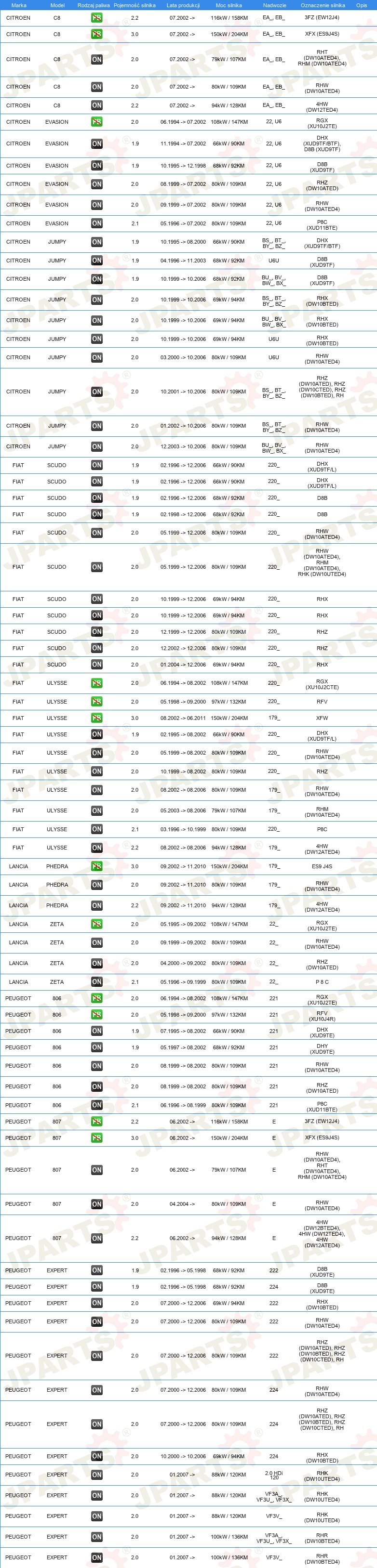This screenshot has width=377, height=1568.
Task: Click production years 04.2000 -> 09.2002
Action: coord(183,964)
